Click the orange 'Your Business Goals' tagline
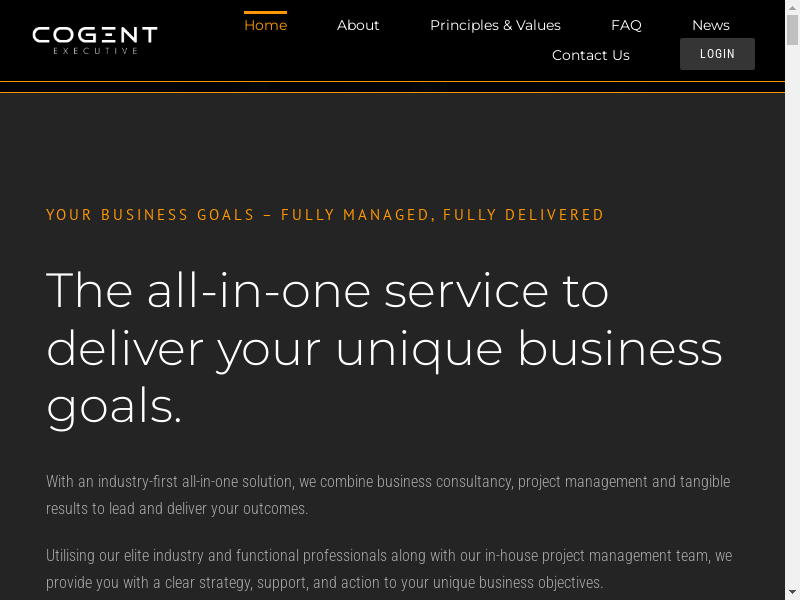The image size is (800, 600). click(325, 215)
